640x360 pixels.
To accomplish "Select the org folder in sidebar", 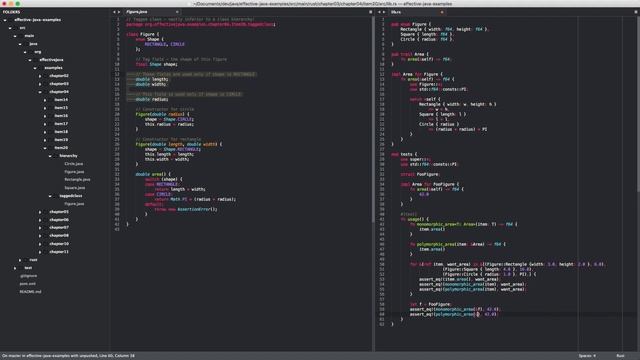I will coord(38,52).
